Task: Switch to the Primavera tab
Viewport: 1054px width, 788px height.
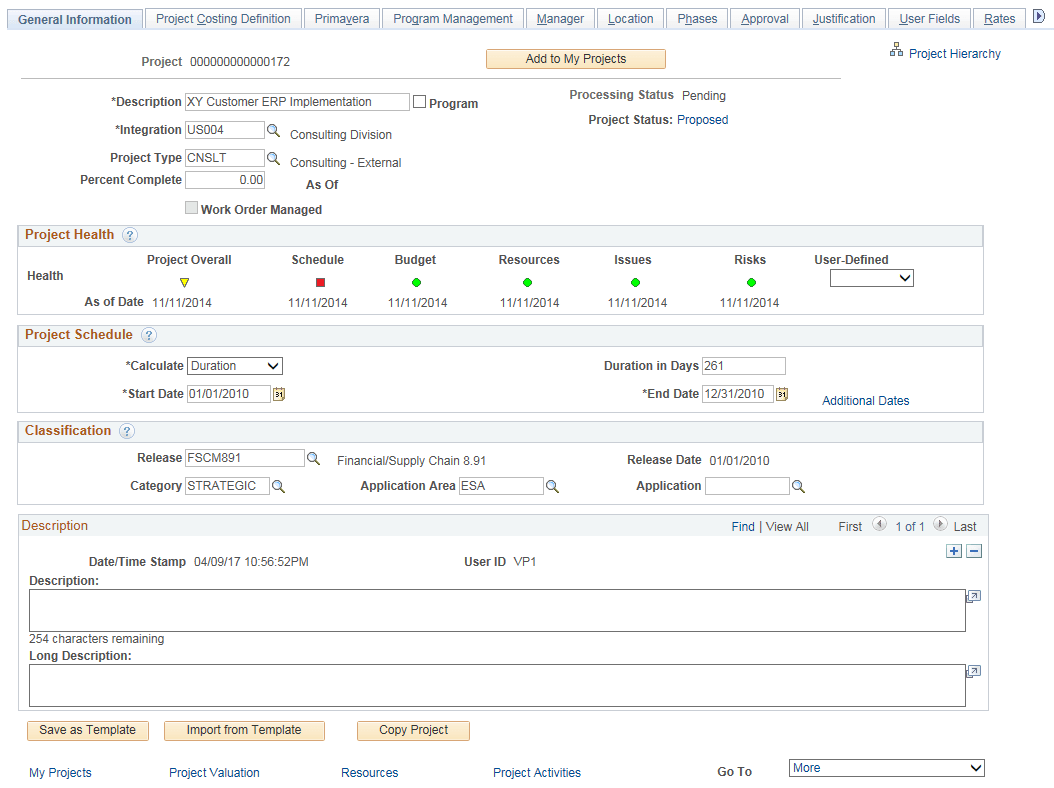Action: point(342,18)
